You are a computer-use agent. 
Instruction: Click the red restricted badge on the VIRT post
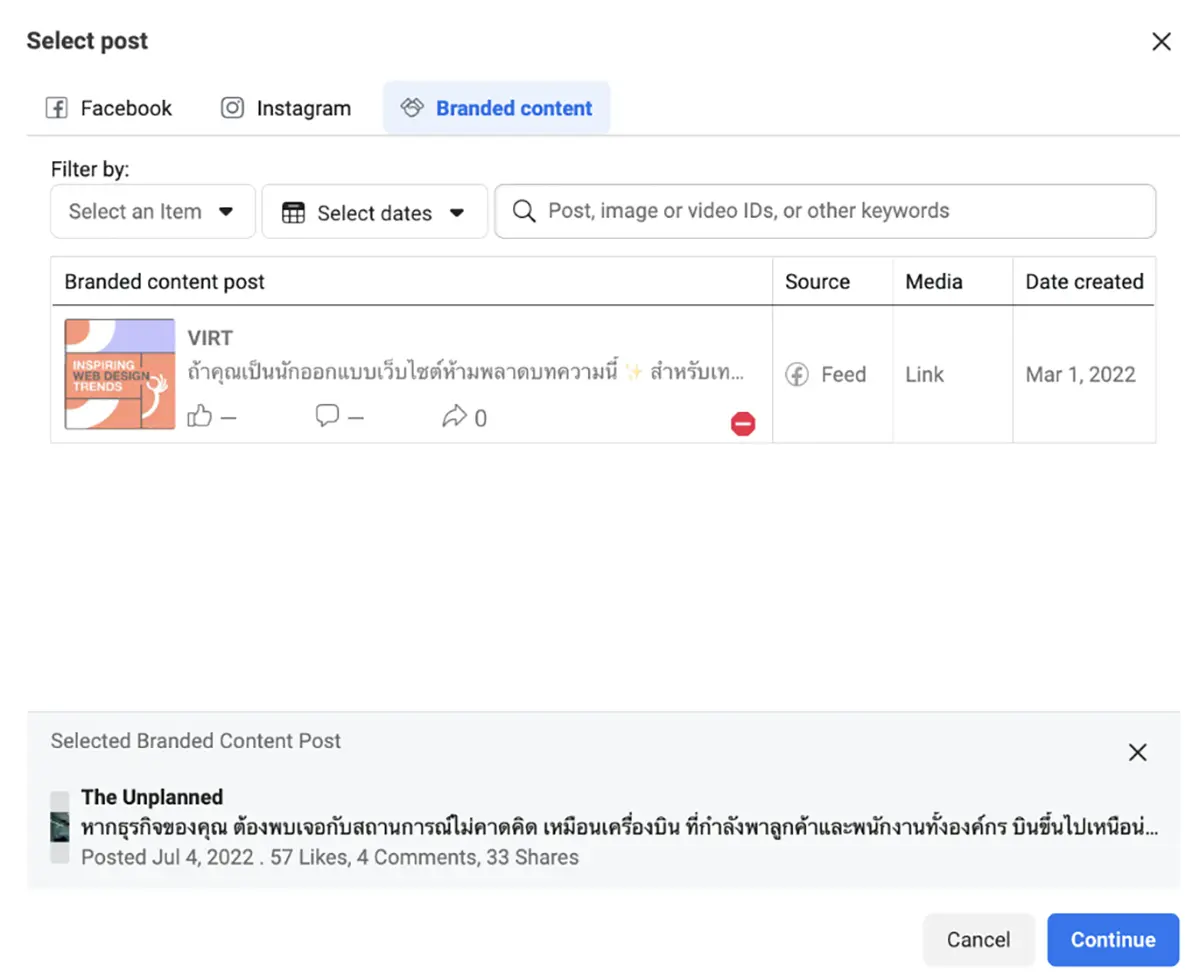743,424
